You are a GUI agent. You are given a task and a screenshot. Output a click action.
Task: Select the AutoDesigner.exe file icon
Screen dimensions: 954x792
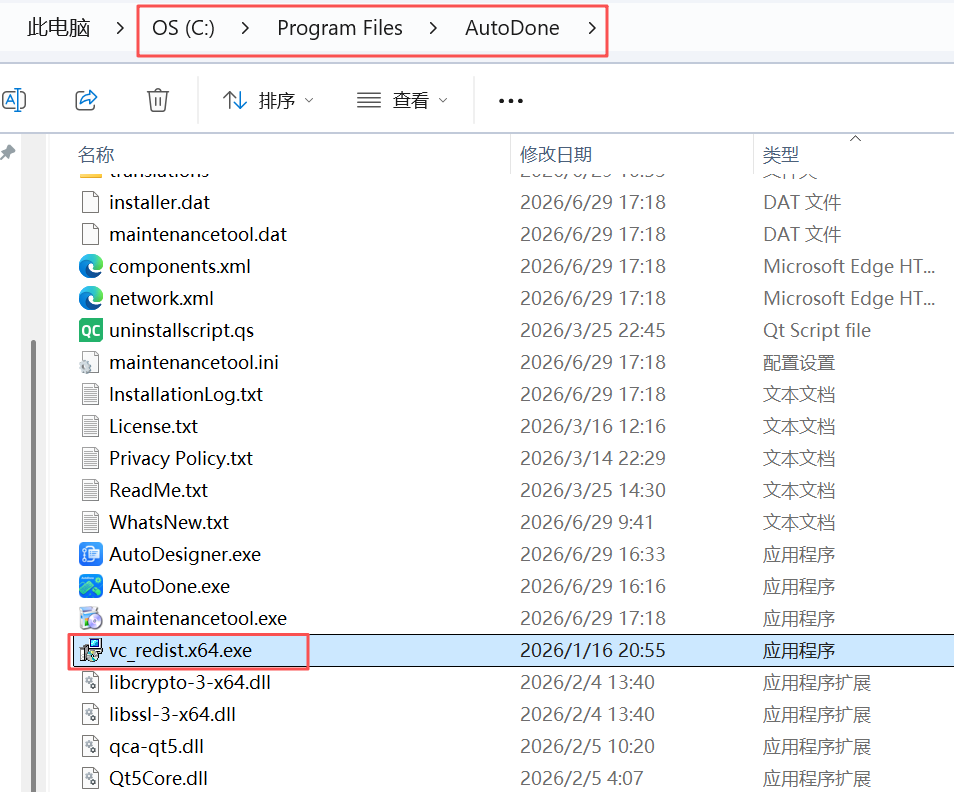91,554
